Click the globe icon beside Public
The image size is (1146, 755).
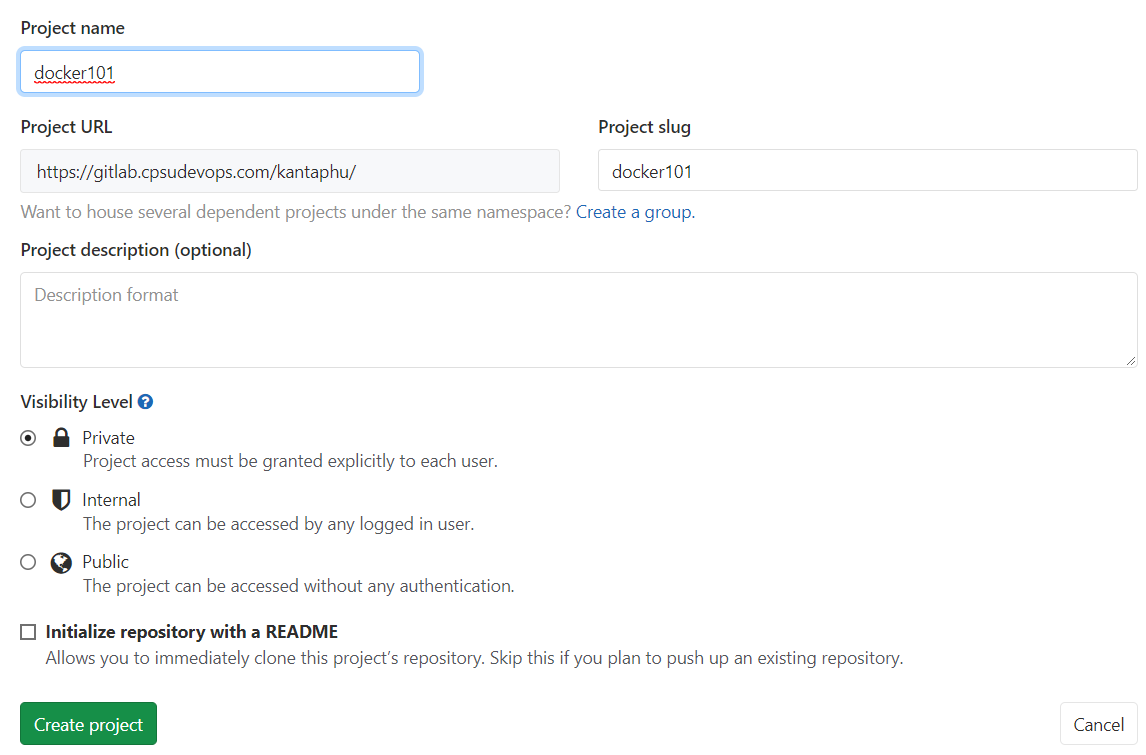(60, 561)
